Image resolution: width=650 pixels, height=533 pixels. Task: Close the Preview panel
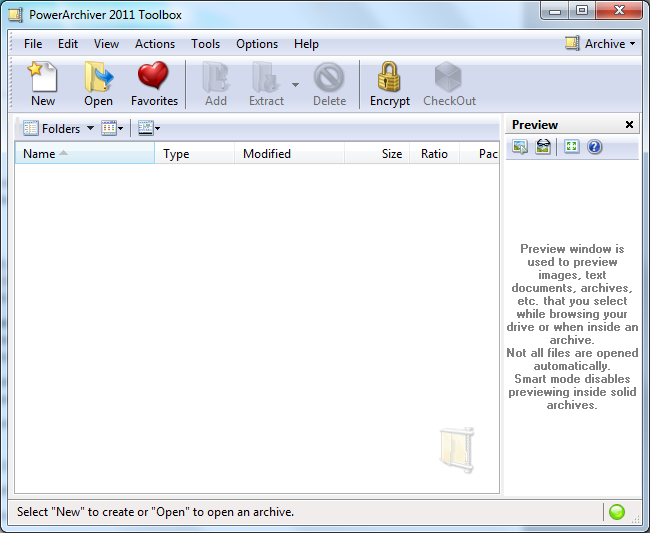(x=629, y=124)
